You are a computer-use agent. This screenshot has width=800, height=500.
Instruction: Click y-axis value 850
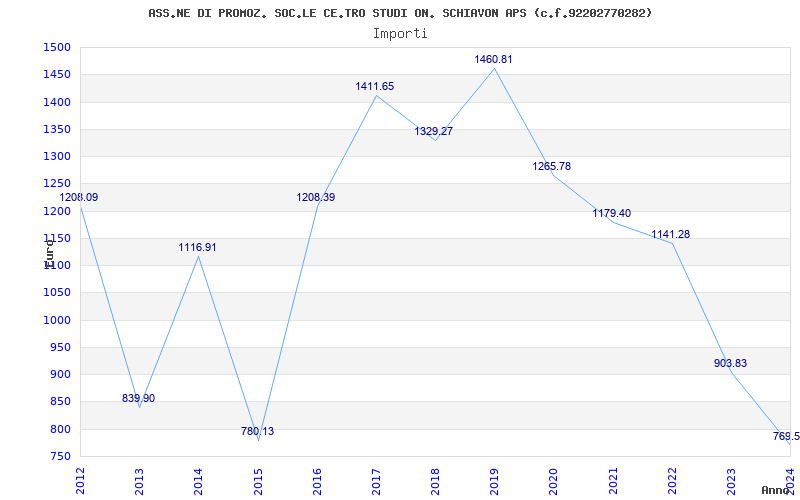click(60, 402)
